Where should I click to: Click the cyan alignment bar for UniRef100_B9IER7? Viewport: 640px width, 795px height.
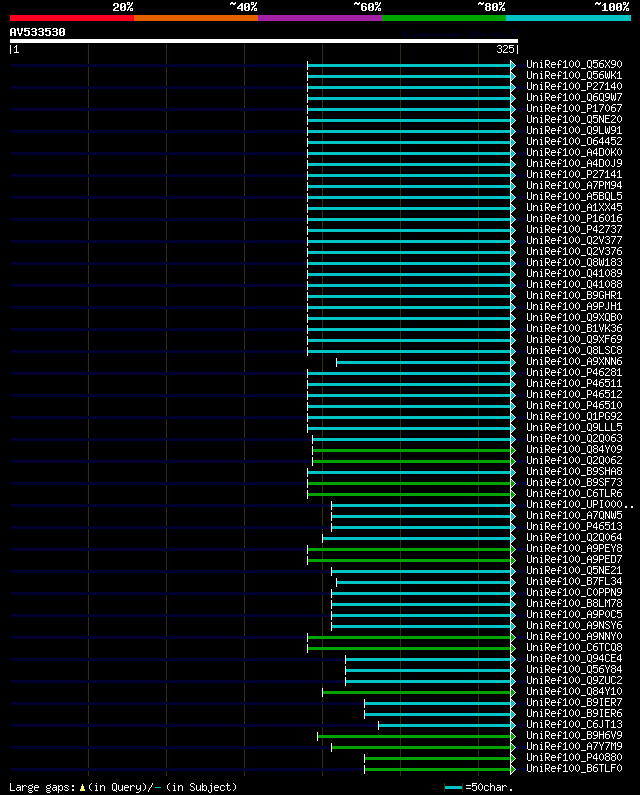point(438,703)
